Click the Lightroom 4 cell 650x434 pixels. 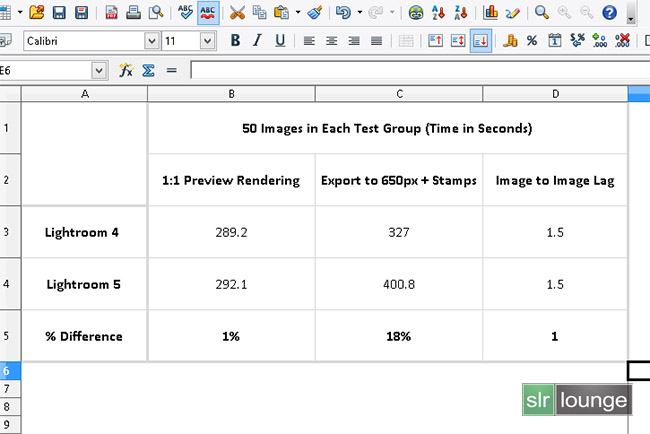click(84, 232)
